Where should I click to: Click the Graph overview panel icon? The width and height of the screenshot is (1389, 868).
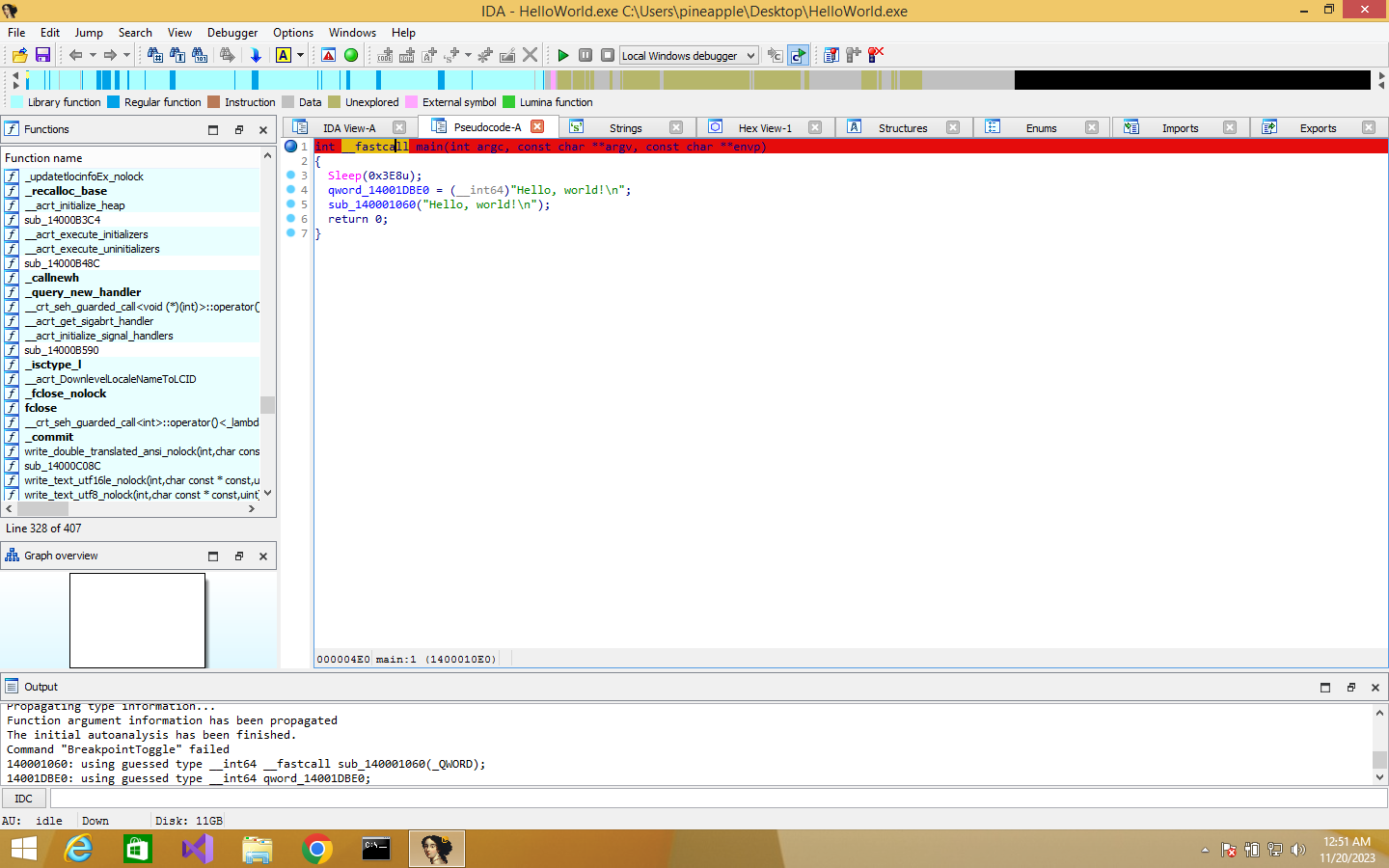(x=12, y=556)
